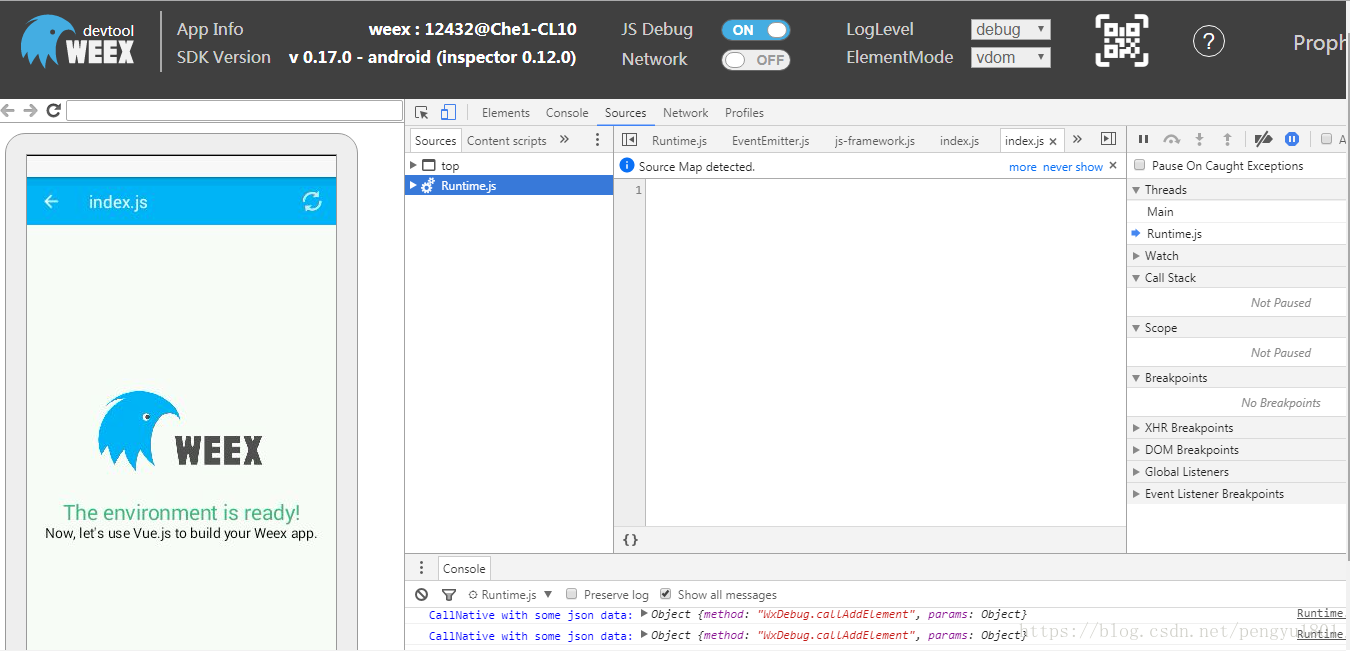
Task: Open the QR code scanner icon
Action: click(x=1121, y=41)
